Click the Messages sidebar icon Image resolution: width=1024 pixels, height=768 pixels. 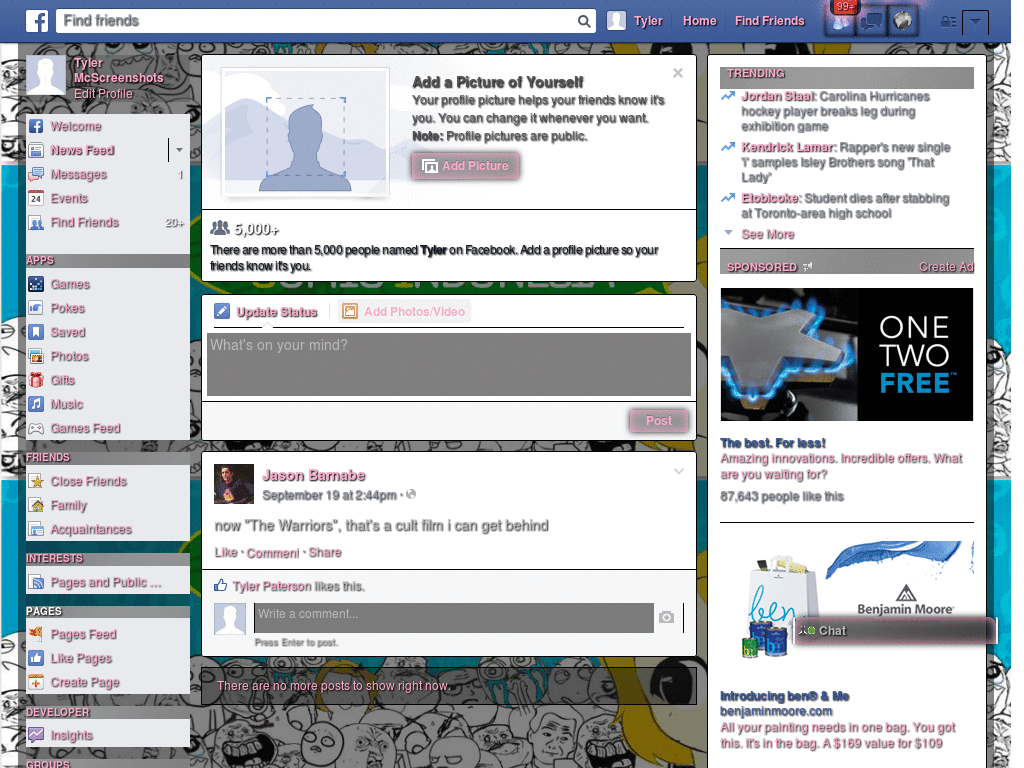coord(36,174)
